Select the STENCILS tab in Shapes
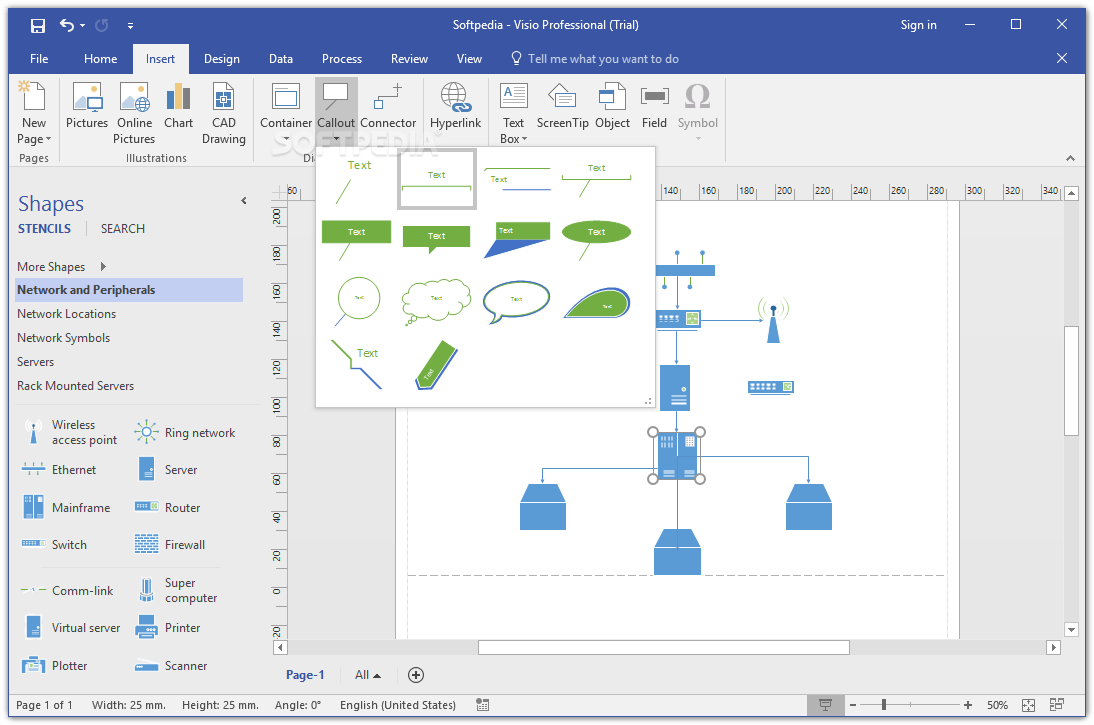The width and height of the screenshot is (1094, 725). [x=44, y=229]
